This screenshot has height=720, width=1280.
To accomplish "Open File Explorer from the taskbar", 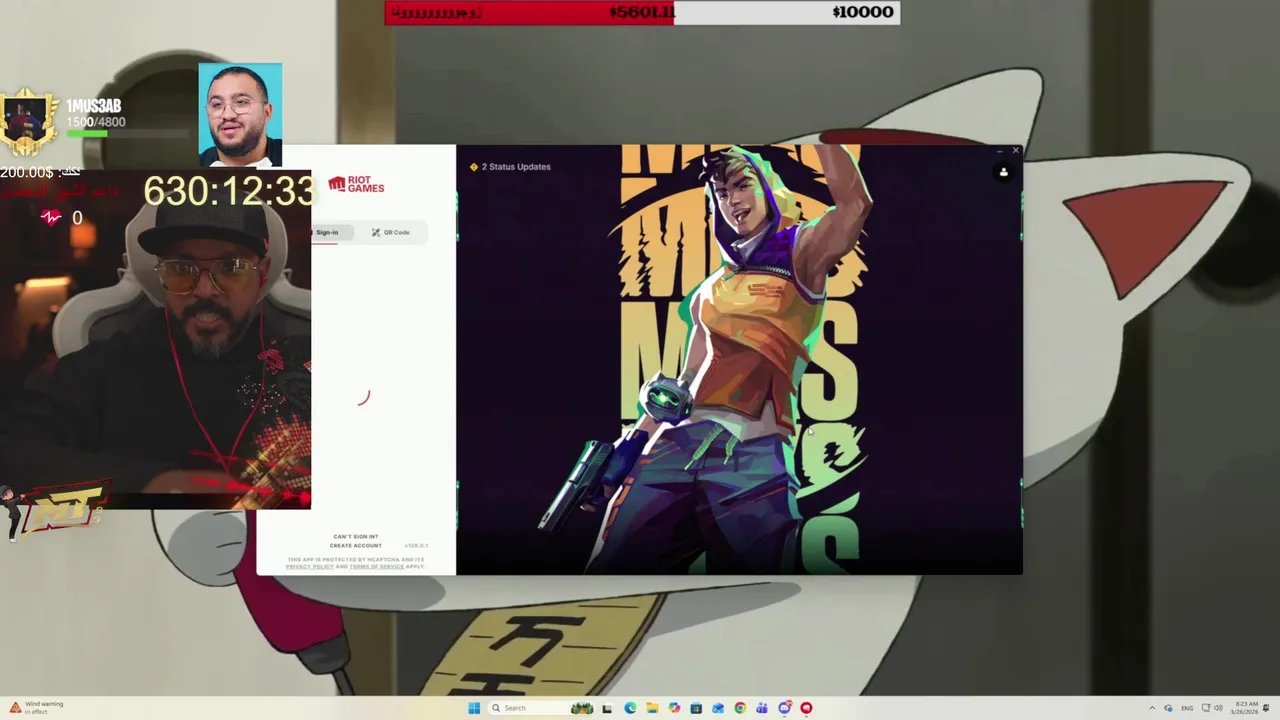I will [652, 708].
